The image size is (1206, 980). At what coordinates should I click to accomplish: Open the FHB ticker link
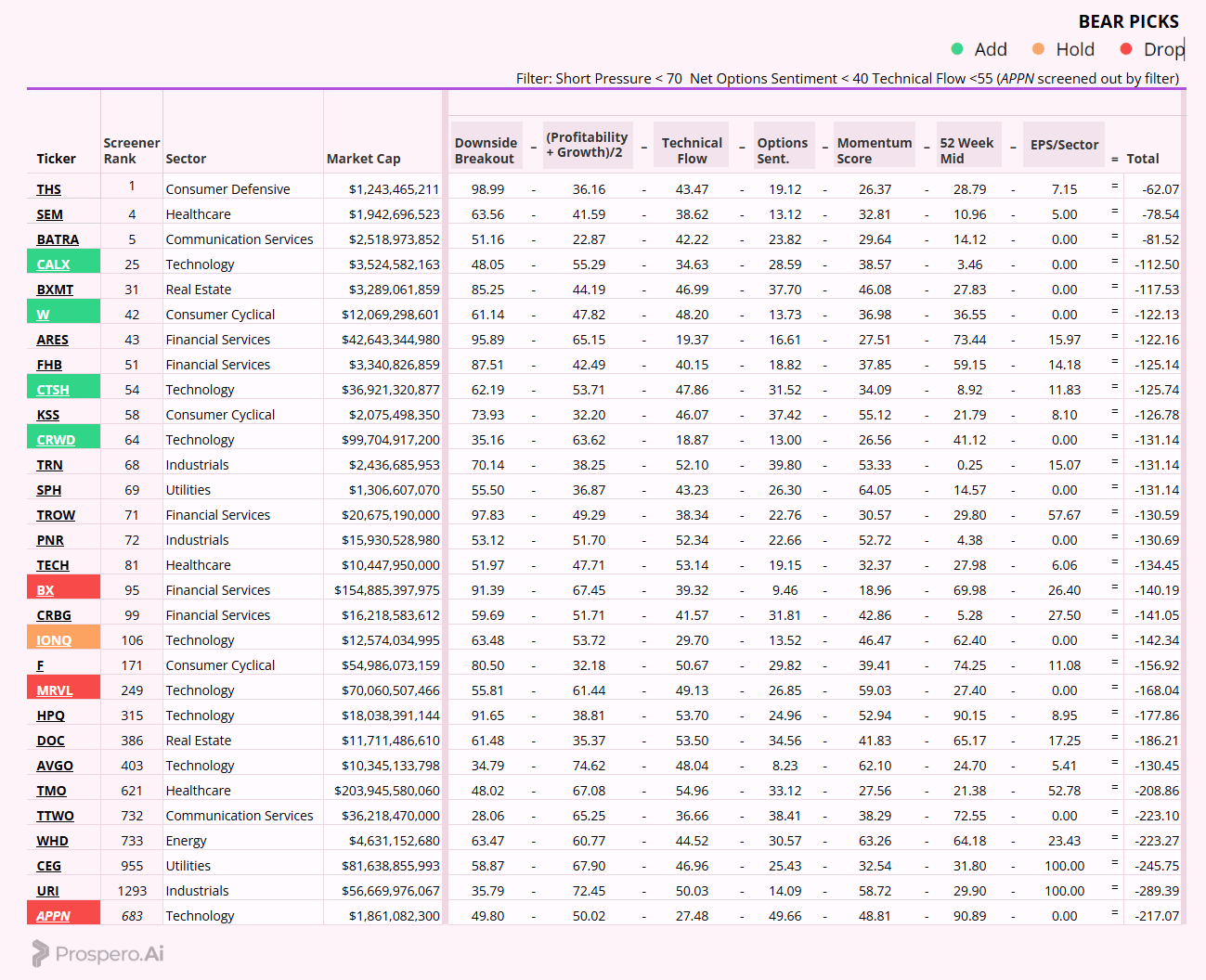click(49, 365)
